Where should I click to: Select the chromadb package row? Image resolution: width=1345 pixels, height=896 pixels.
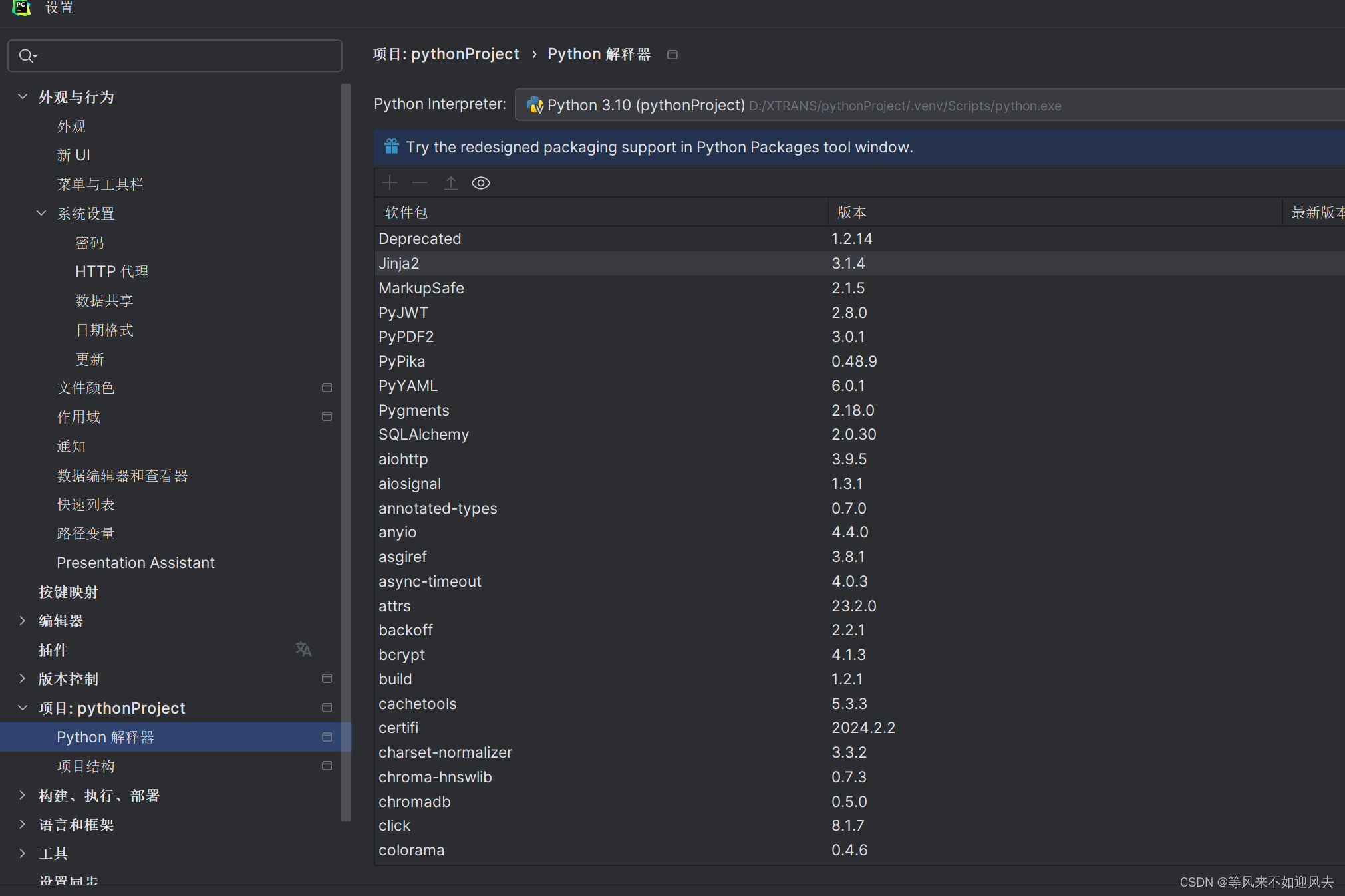click(x=859, y=802)
